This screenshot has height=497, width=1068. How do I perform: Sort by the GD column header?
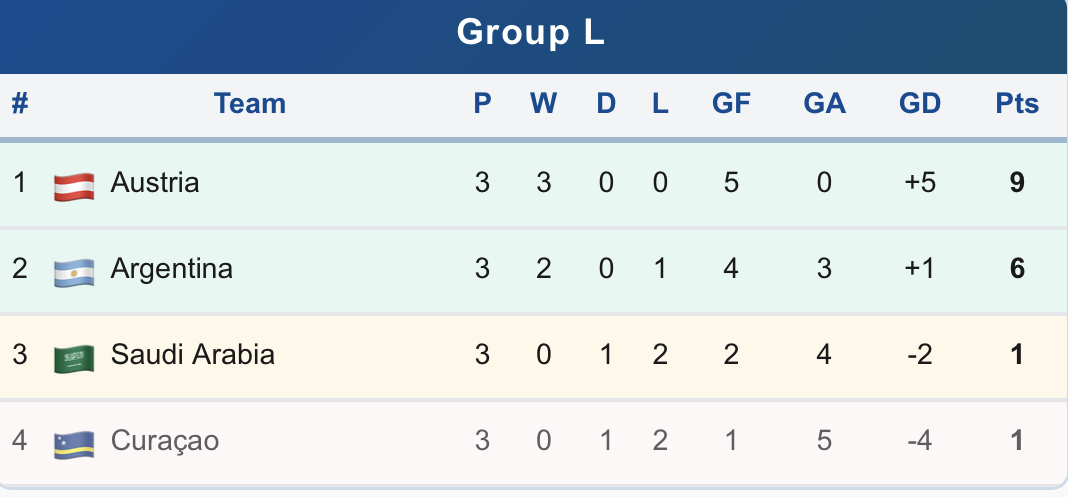point(920,103)
